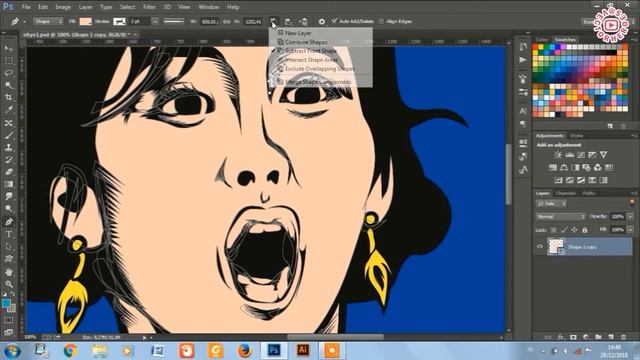Open the shape Fill color swatch
640x360 pixels.
click(85, 21)
